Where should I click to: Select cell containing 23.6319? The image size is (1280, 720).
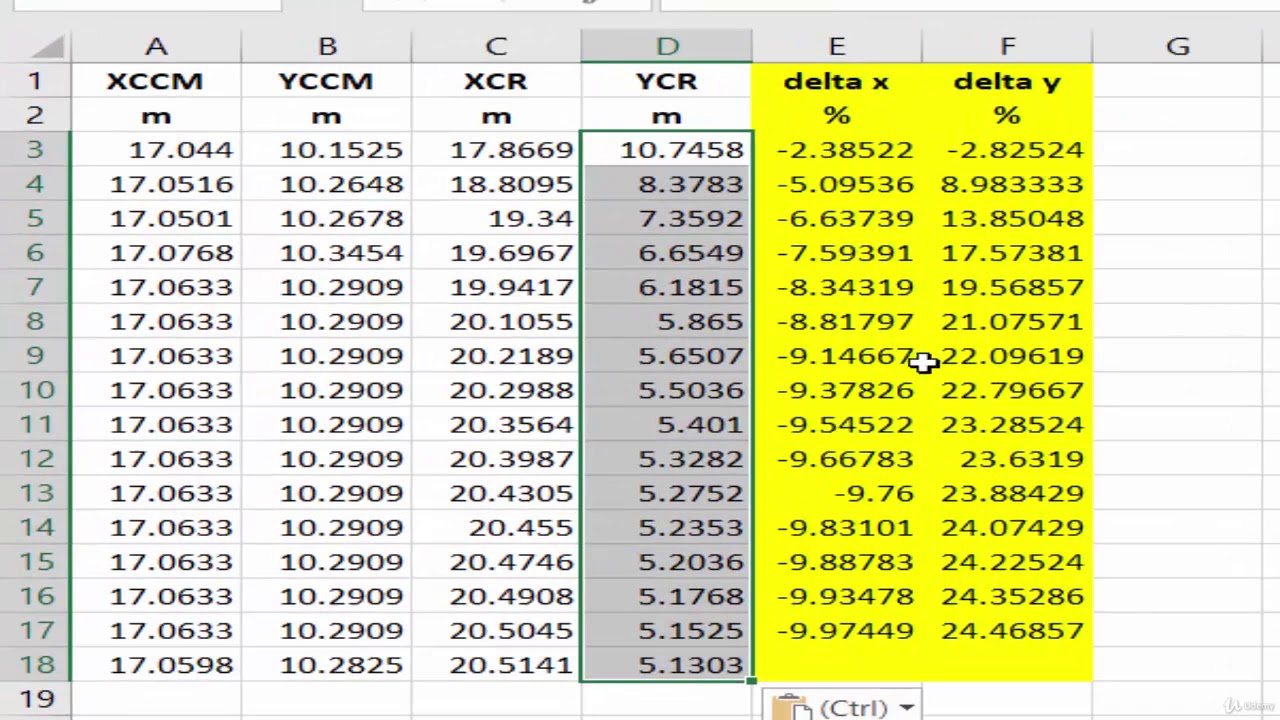pos(1007,459)
